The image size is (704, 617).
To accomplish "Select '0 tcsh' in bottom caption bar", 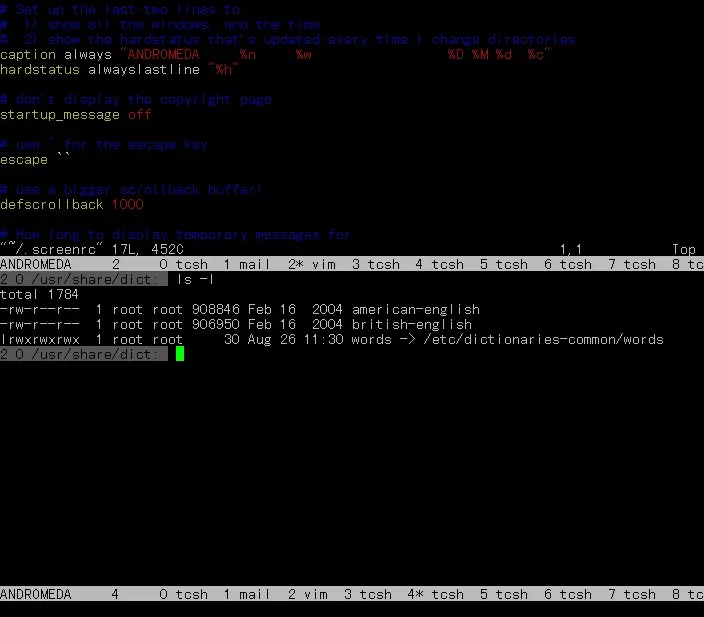I will pos(184,595).
